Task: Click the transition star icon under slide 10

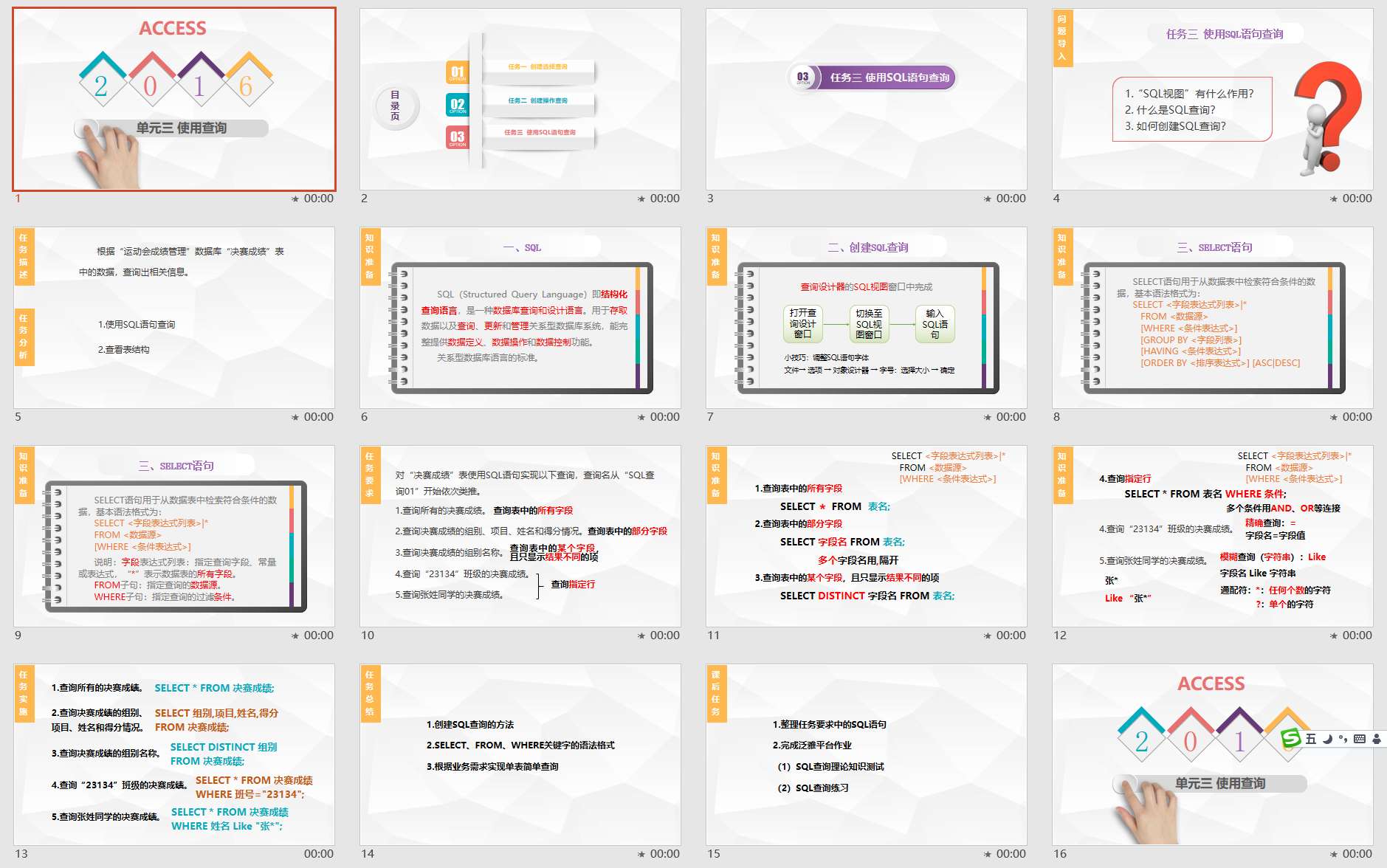Action: [641, 635]
